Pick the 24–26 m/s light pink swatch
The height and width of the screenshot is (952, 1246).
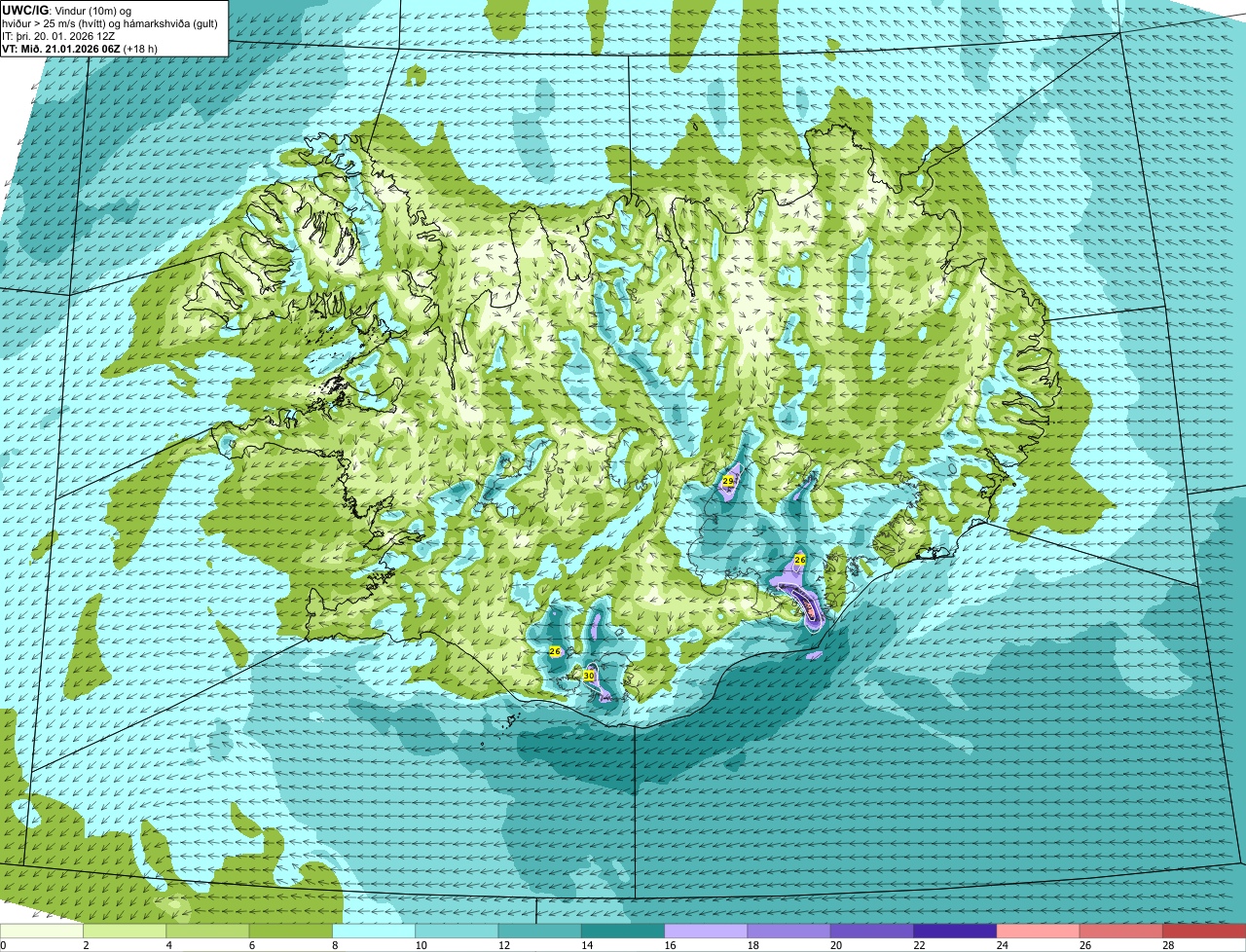[1039, 932]
